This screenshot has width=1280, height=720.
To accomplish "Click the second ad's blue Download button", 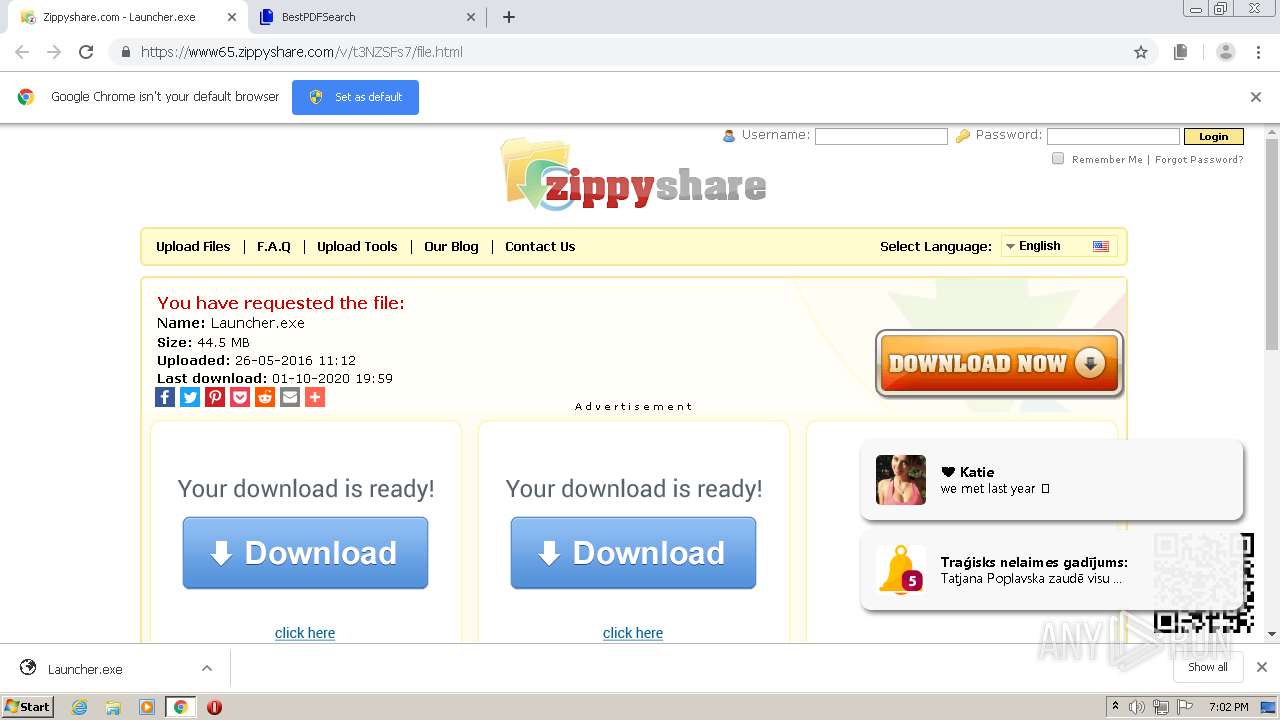I will coord(633,553).
